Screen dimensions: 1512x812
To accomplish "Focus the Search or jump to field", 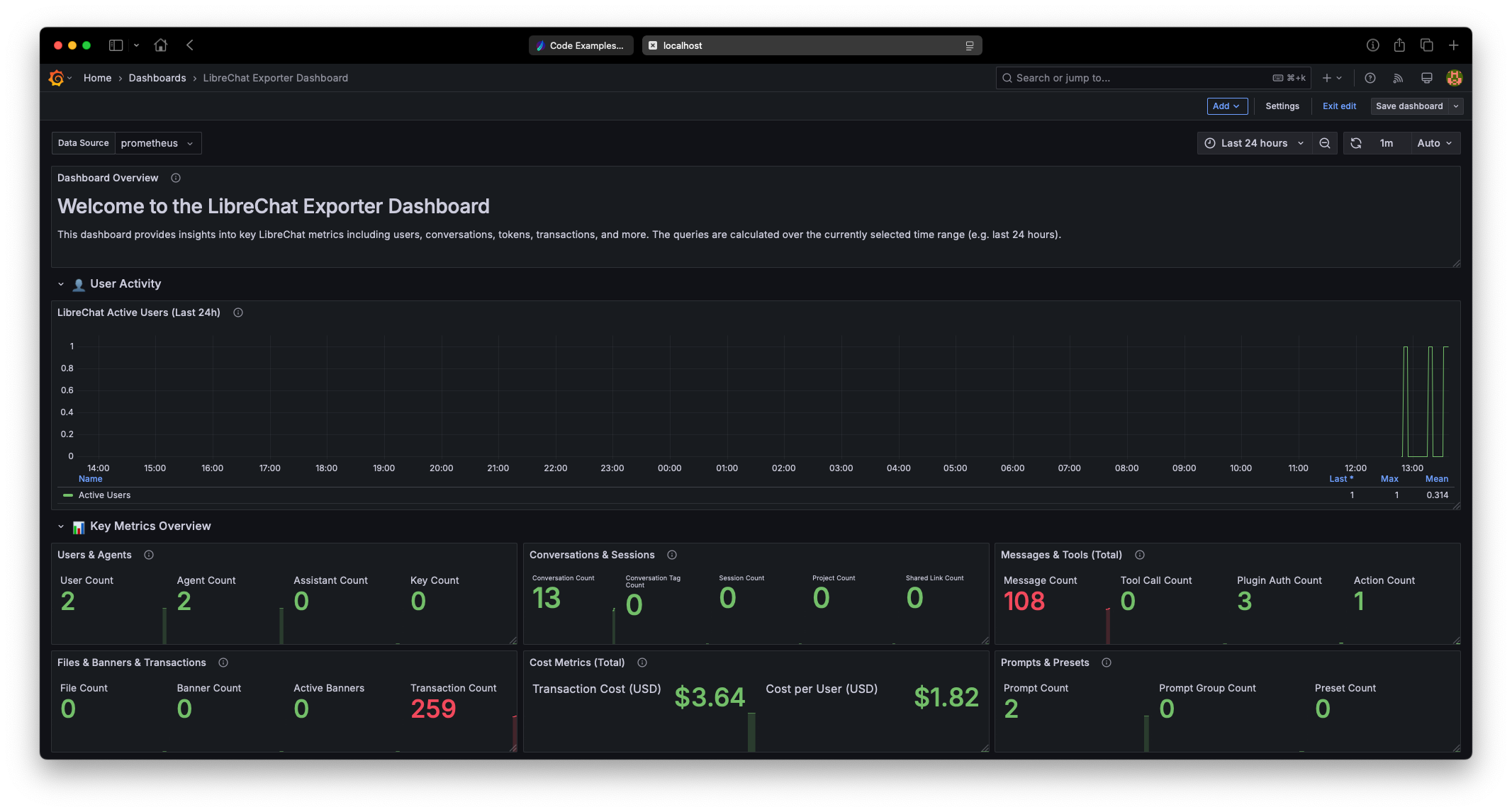I will pos(1153,78).
